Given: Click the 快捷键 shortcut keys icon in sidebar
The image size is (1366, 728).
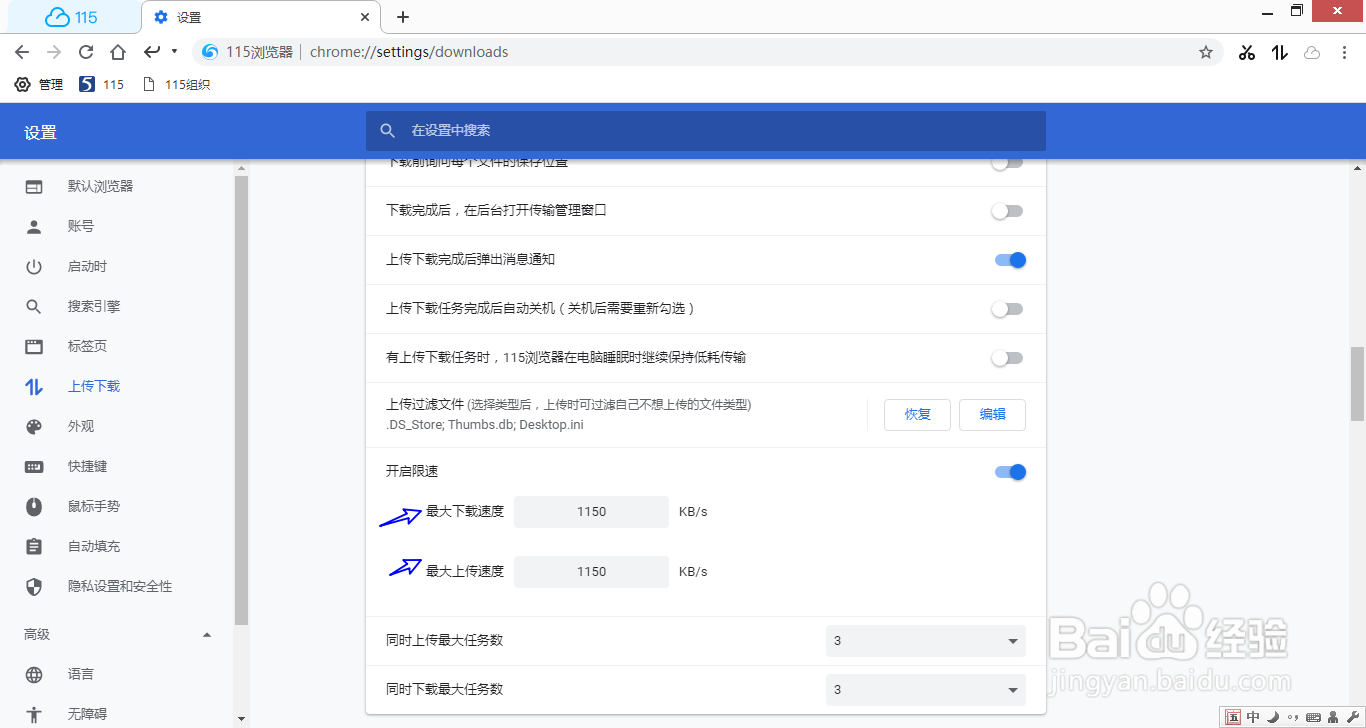Looking at the screenshot, I should pos(33,466).
